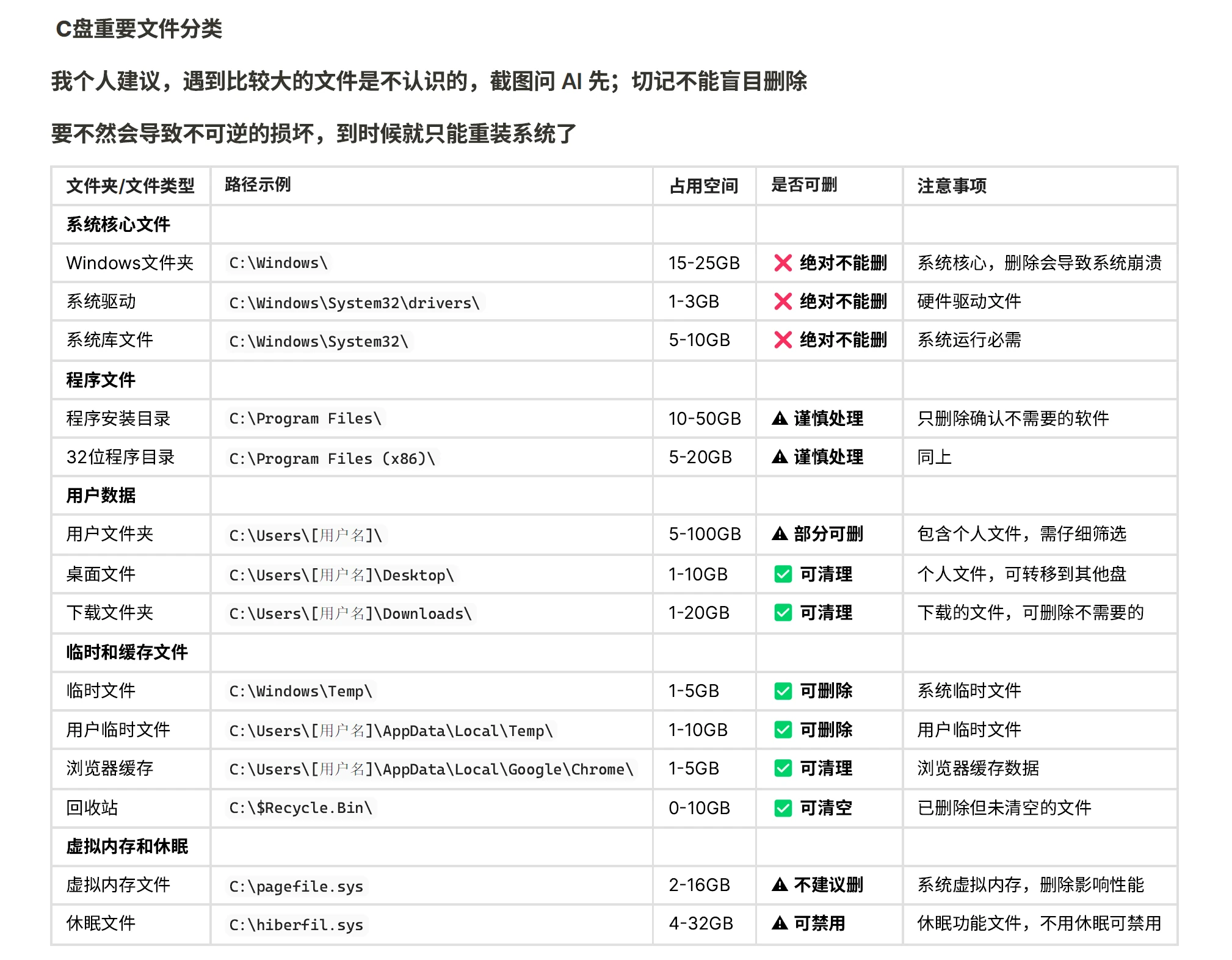Viewport: 1232px width, 960px height.
Task: Select the C:\Users\[用户名]\Desktop\ path
Action: tap(341, 575)
